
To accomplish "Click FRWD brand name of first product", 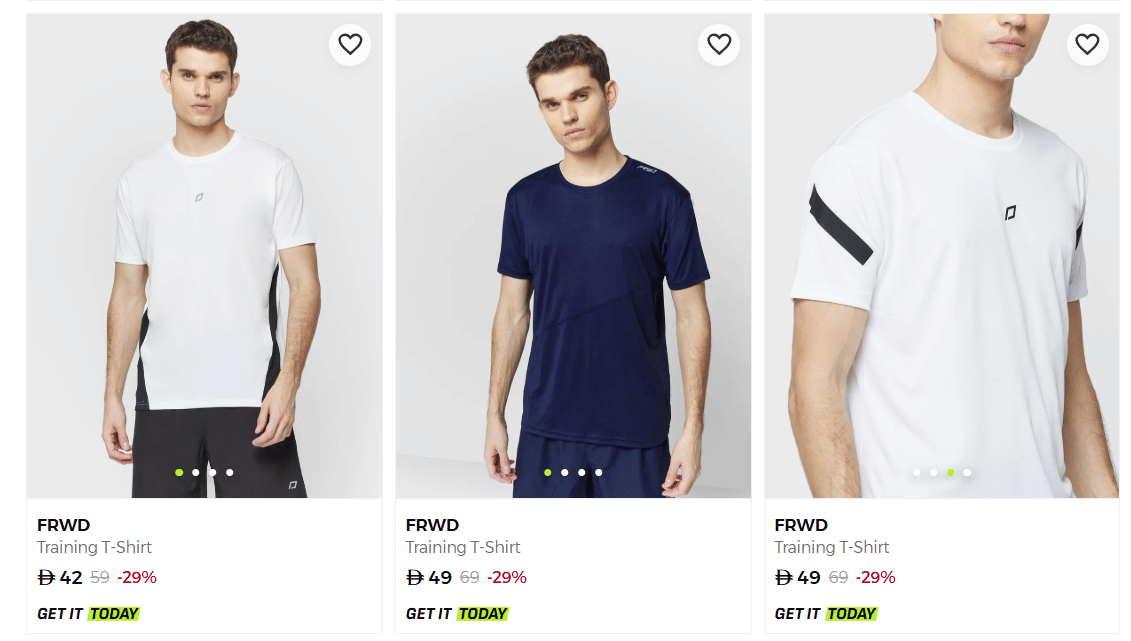I will coord(63,525).
